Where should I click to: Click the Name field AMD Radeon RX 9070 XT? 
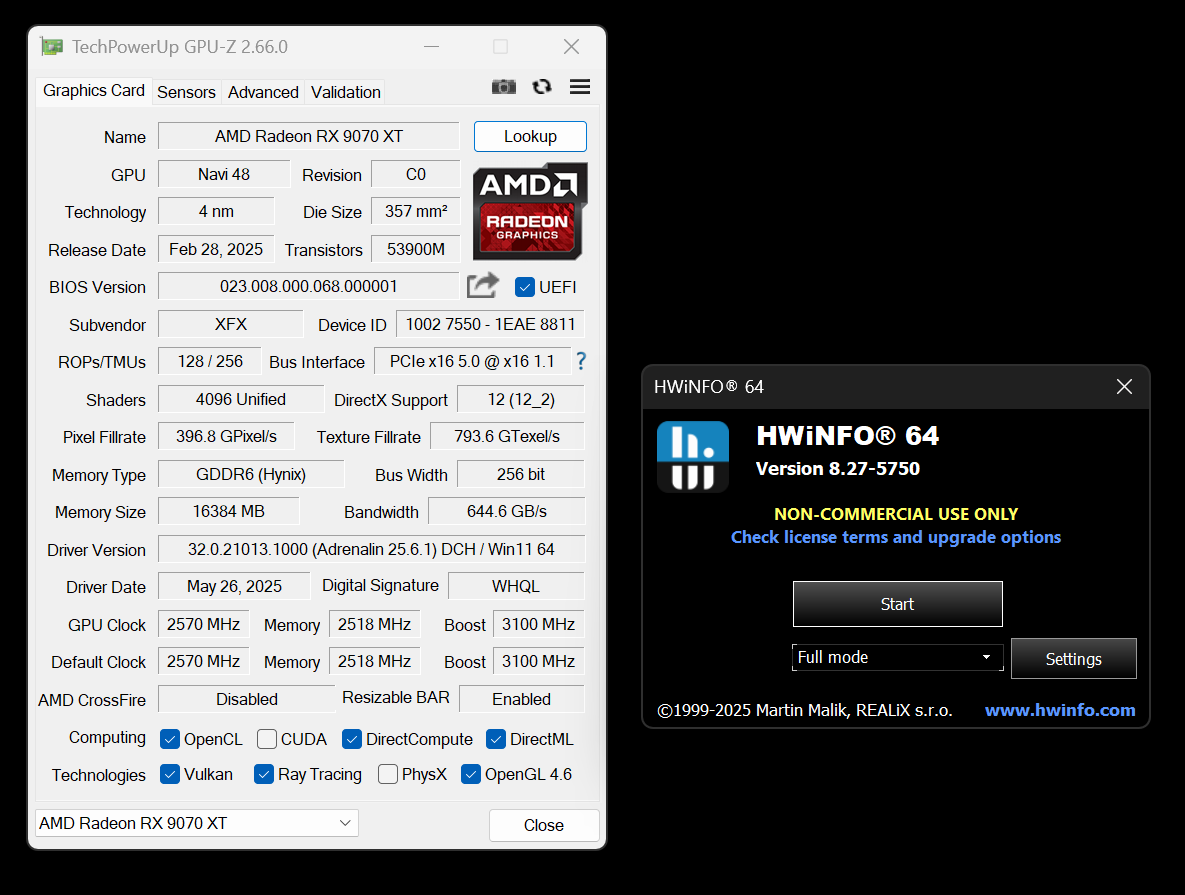point(308,137)
